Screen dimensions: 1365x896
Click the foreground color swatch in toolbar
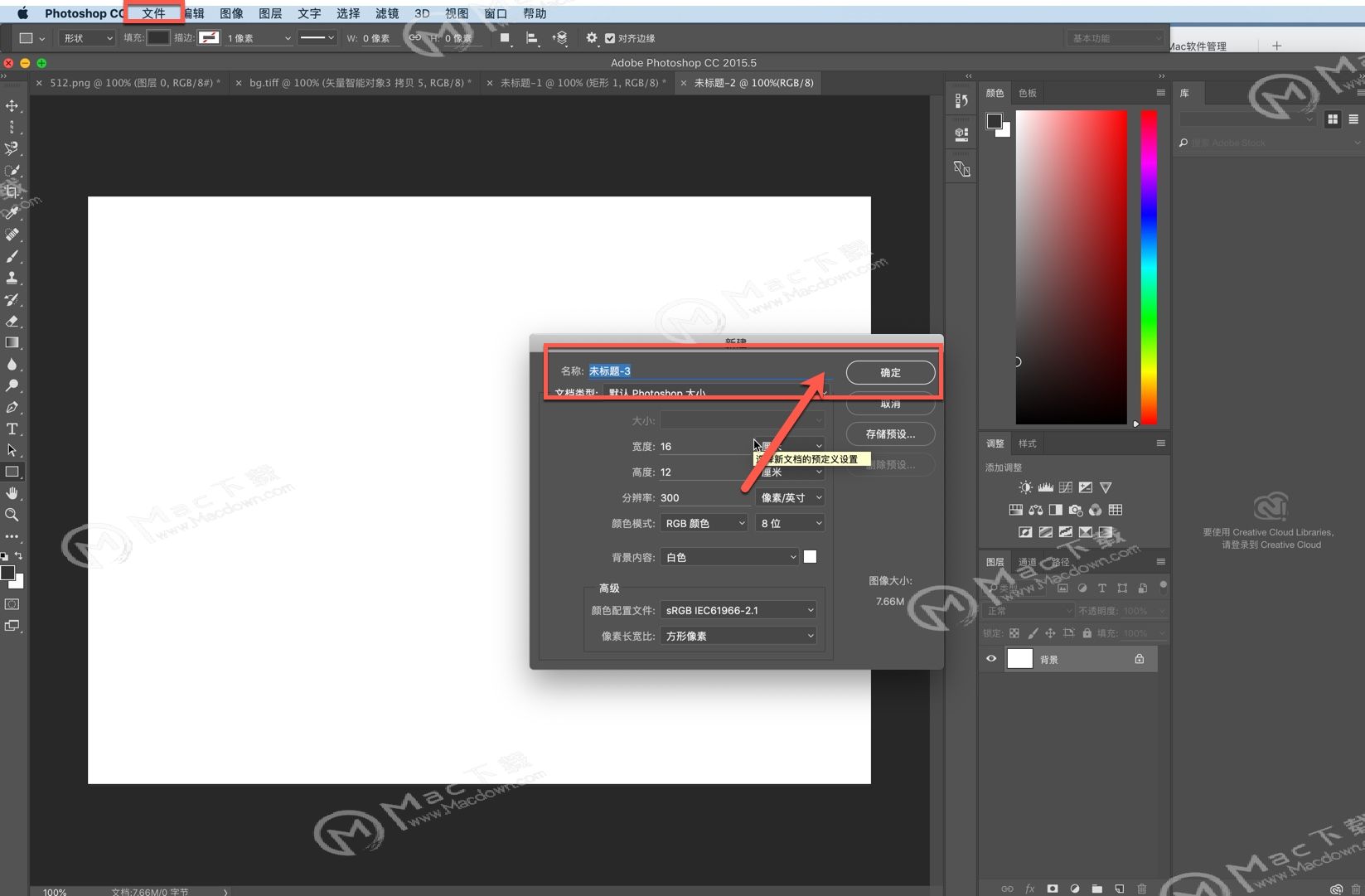7,573
